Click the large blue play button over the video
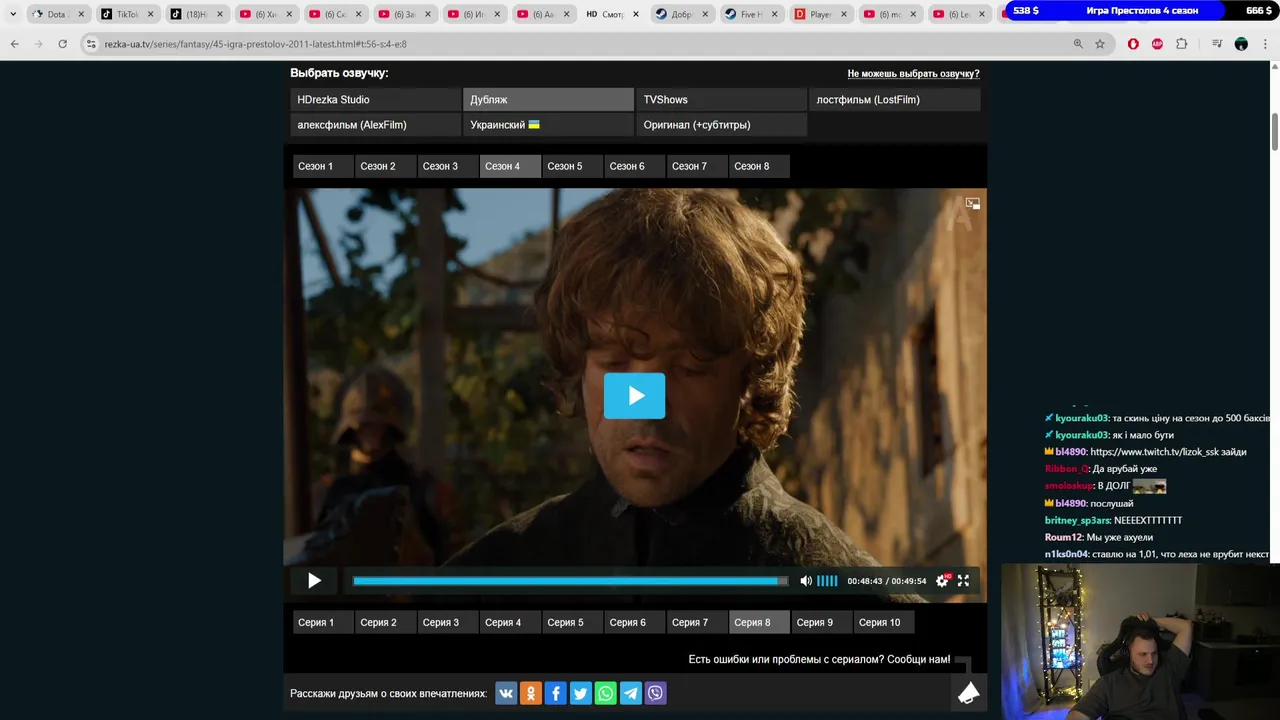This screenshot has width=1280, height=720. tap(634, 396)
